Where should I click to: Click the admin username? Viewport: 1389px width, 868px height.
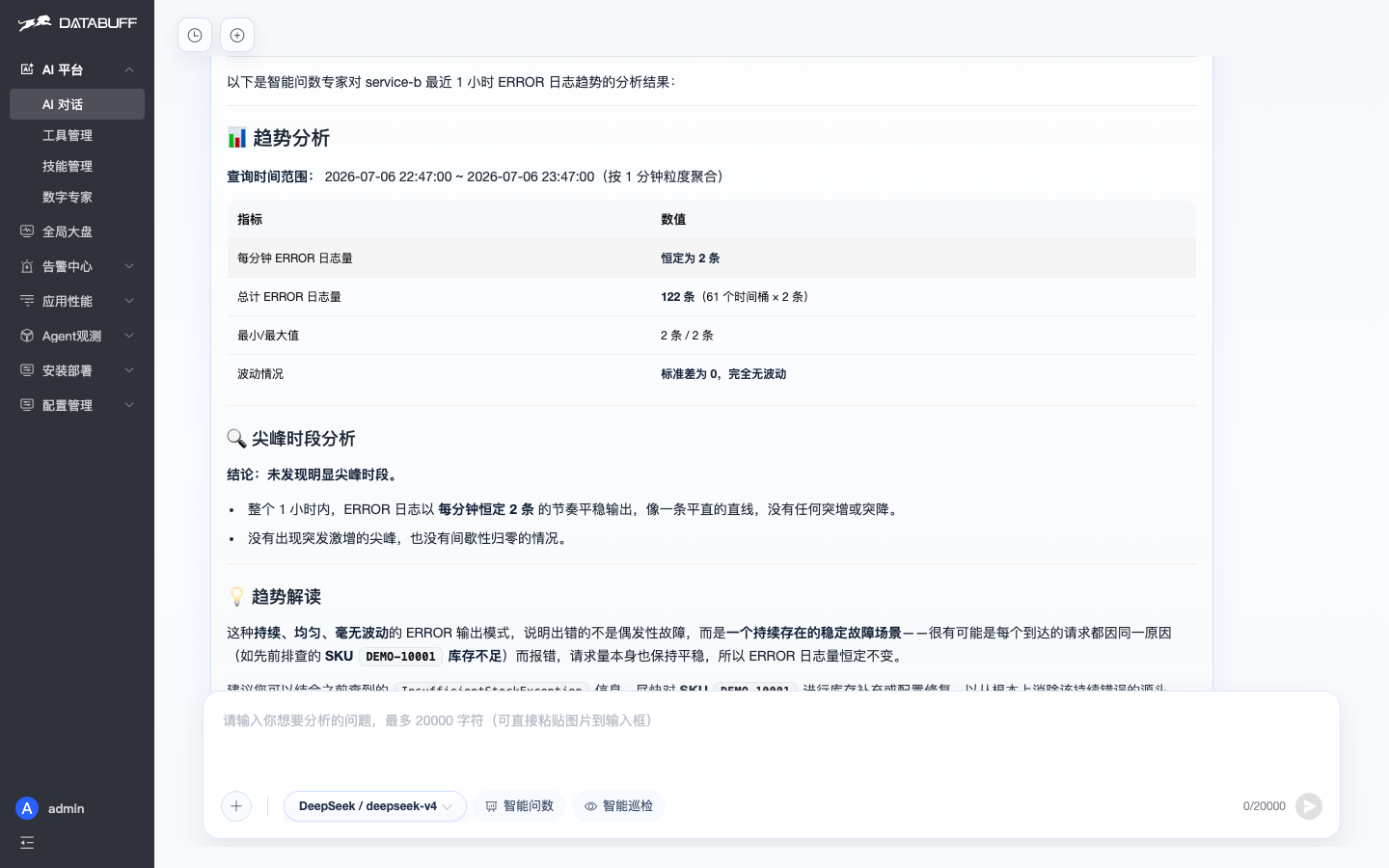pyautogui.click(x=67, y=808)
